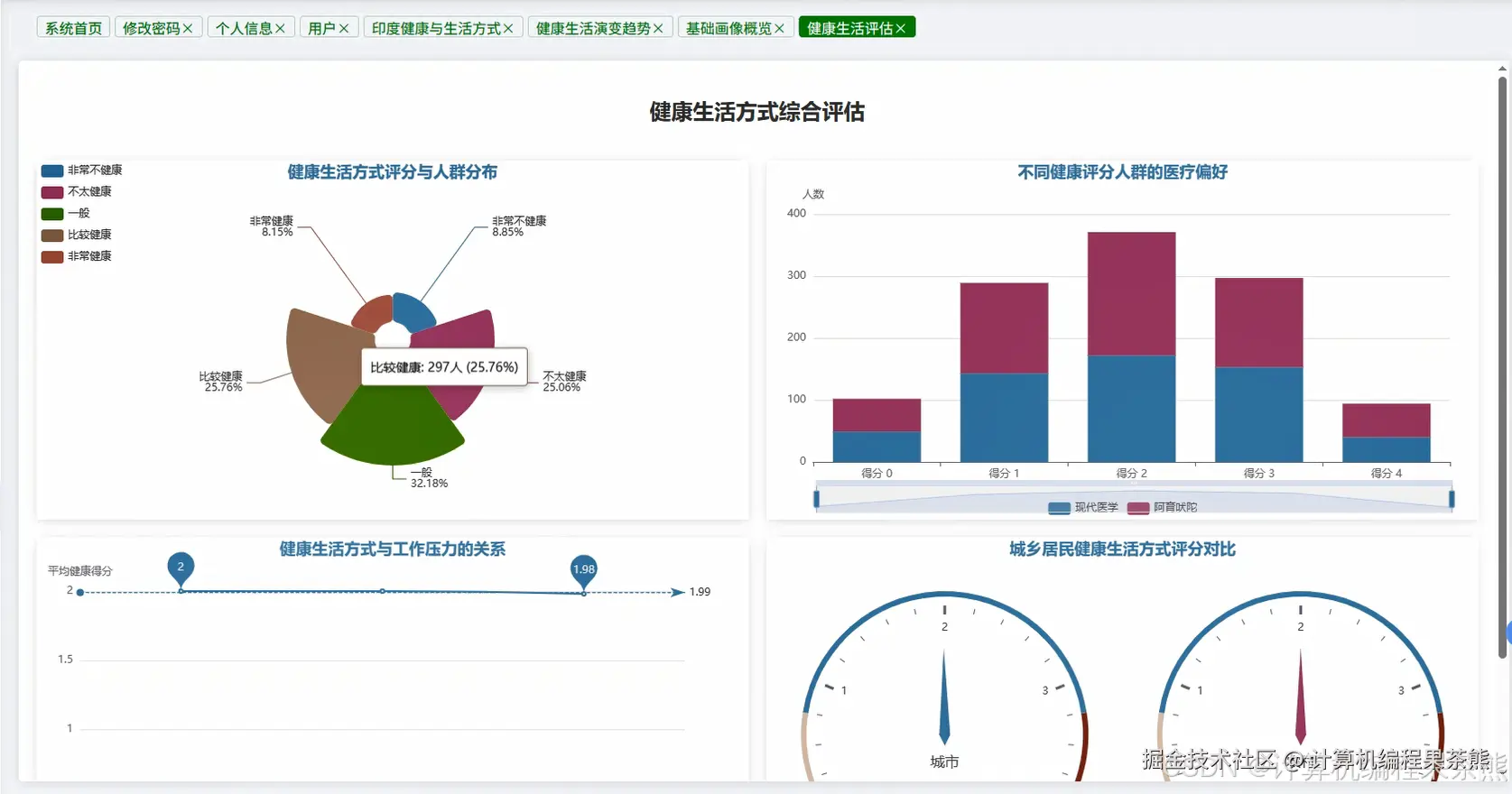Click the 不太健康 25.06% pie label
The width and height of the screenshot is (1512, 794).
564,382
